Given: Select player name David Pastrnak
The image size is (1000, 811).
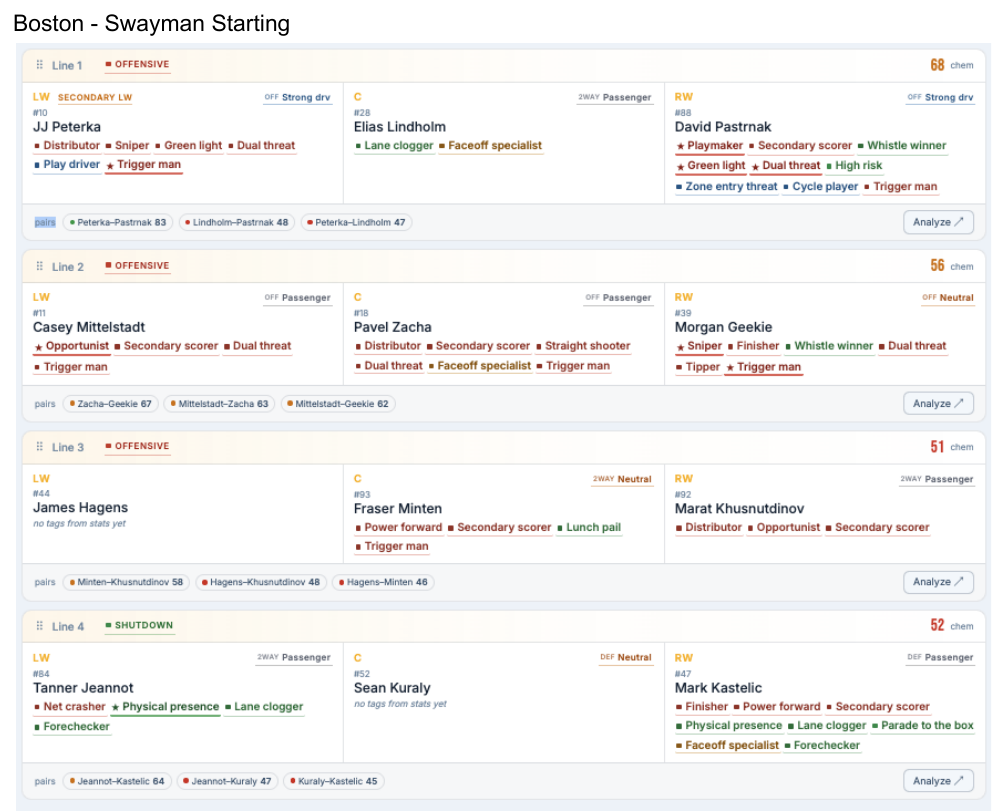Looking at the screenshot, I should tap(723, 127).
